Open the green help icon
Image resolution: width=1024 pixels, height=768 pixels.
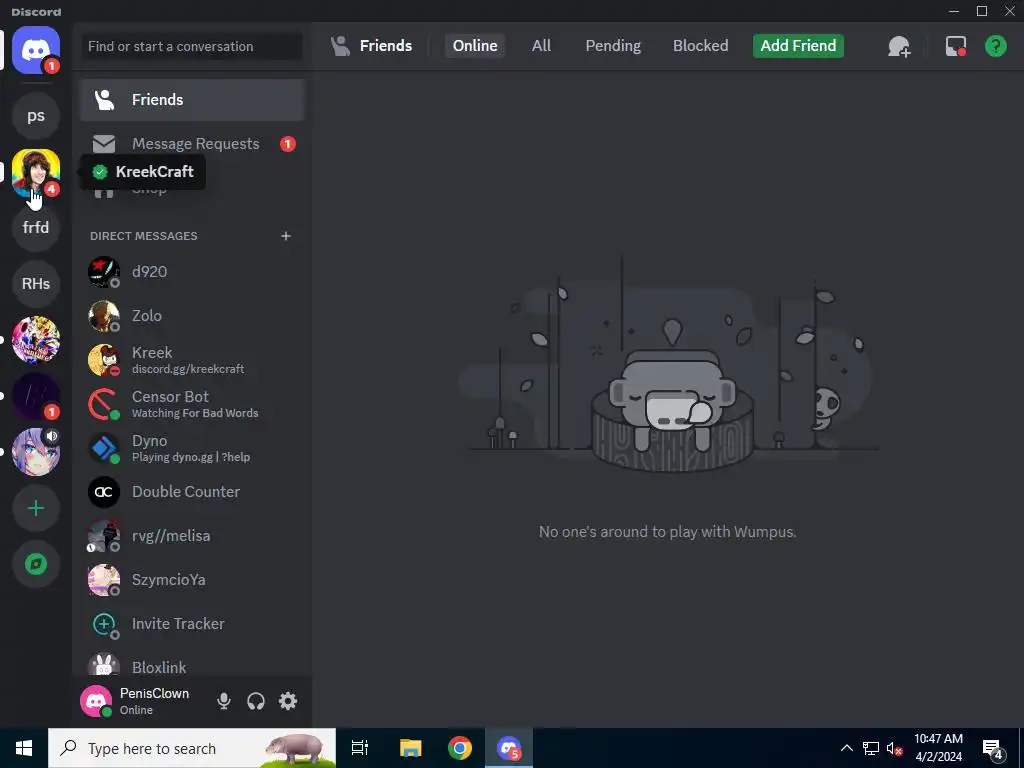coord(995,46)
